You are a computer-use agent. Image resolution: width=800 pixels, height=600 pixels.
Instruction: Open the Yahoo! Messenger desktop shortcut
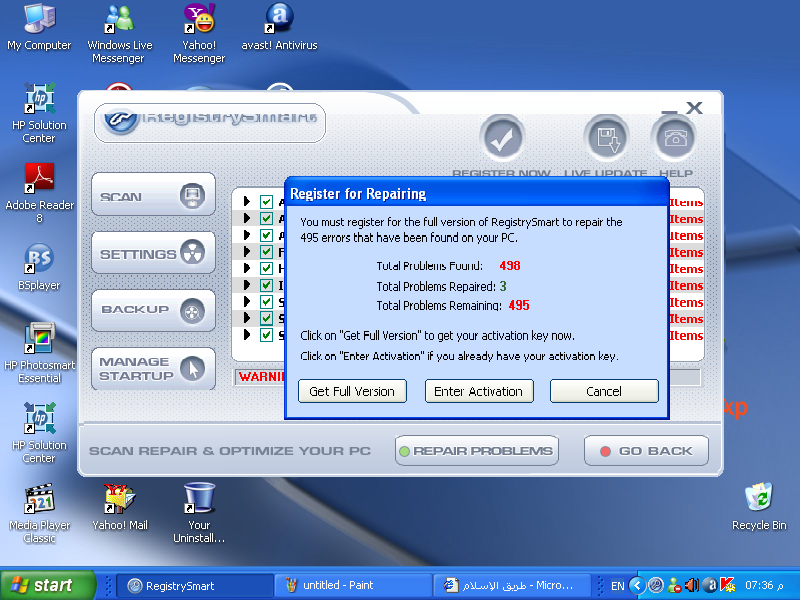[x=199, y=33]
